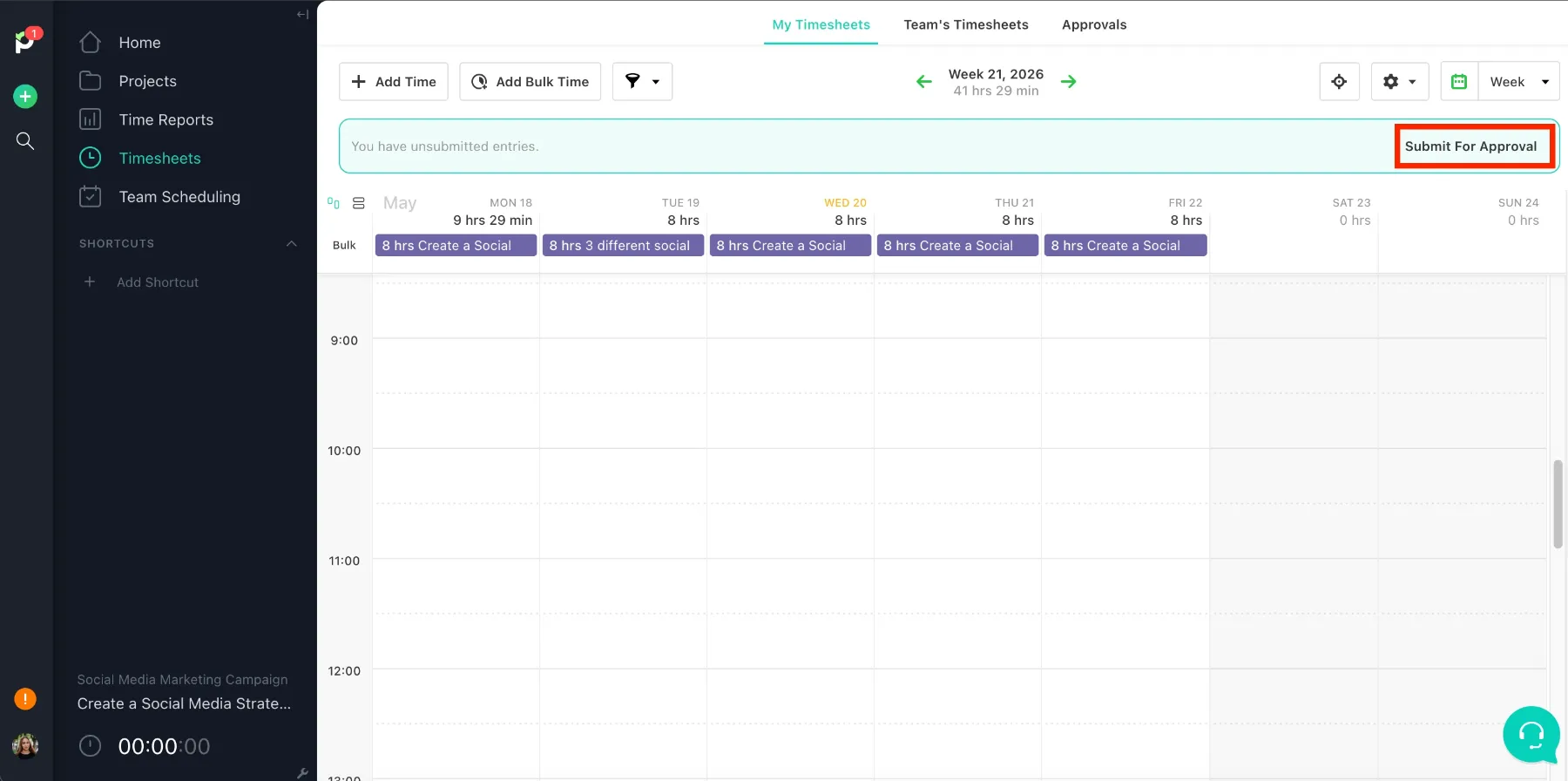This screenshot has height=781, width=1568.
Task: Collapse the Shortcuts section chevron
Action: [292, 243]
